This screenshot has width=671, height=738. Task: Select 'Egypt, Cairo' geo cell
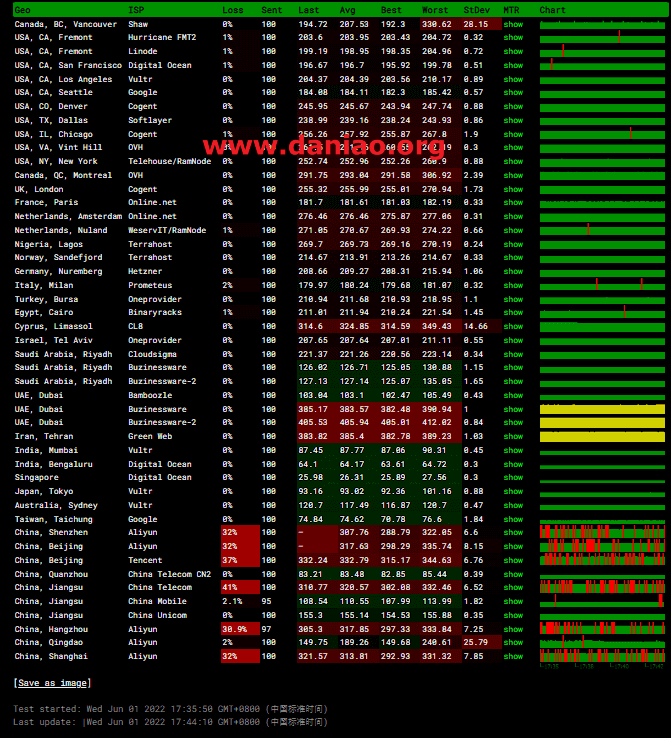[44, 313]
